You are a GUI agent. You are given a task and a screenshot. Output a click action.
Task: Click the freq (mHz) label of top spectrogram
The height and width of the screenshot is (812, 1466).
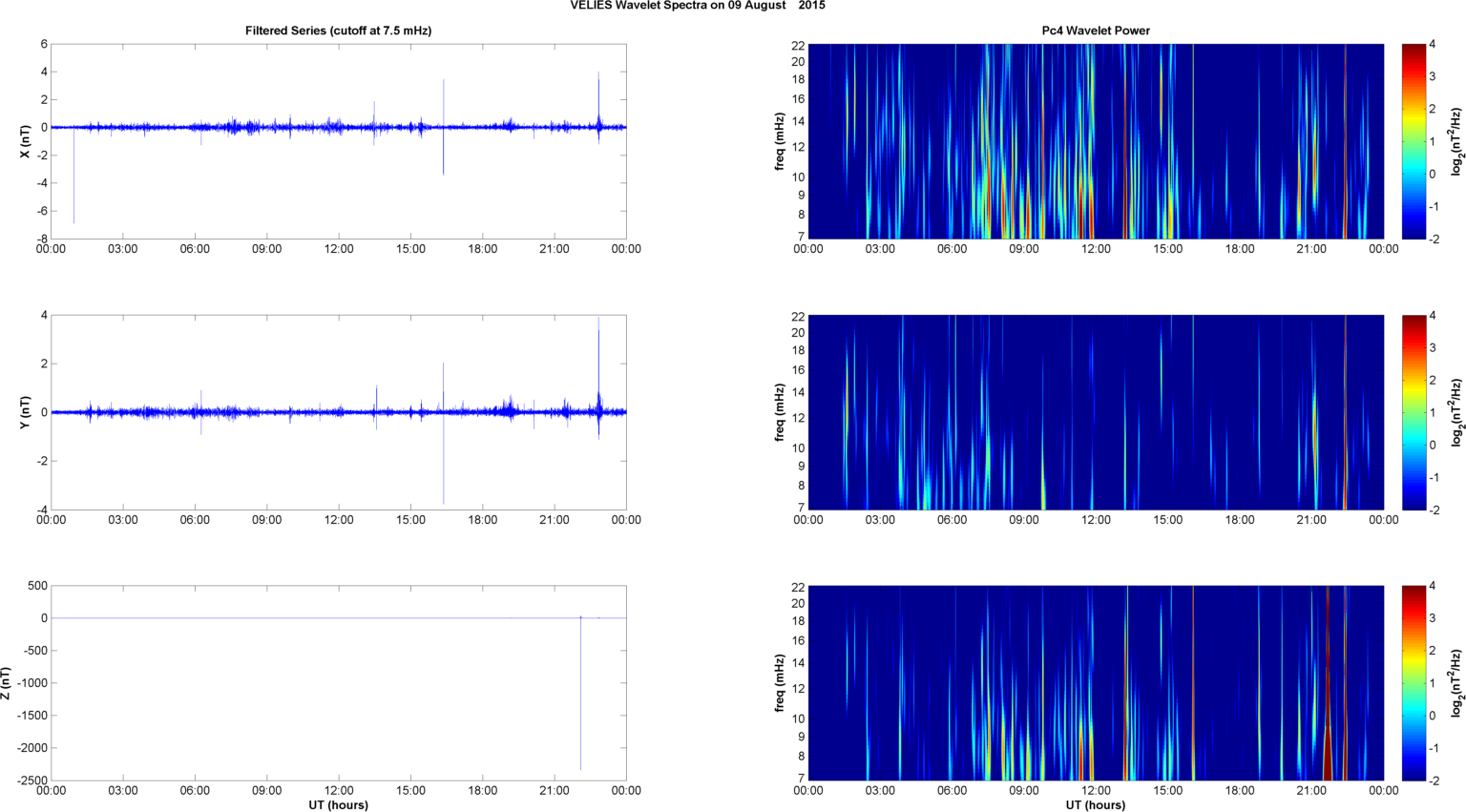tap(780, 141)
